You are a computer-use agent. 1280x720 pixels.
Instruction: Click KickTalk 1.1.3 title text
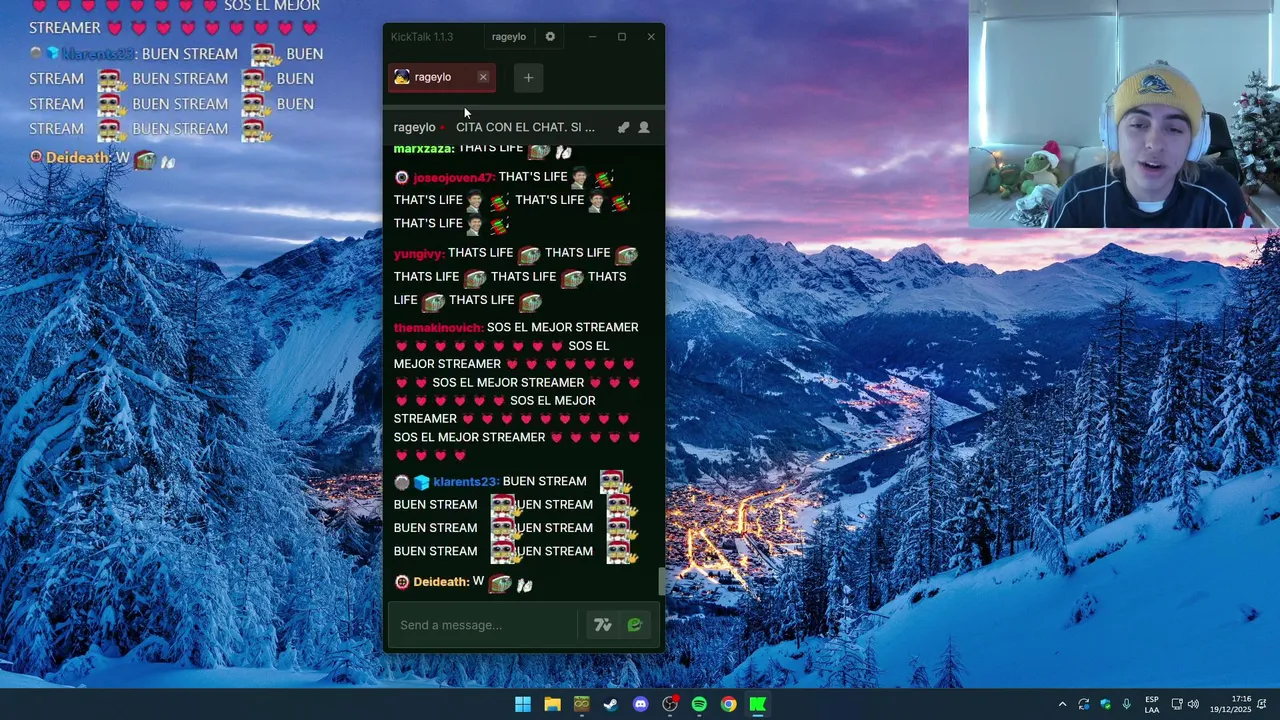(x=422, y=37)
